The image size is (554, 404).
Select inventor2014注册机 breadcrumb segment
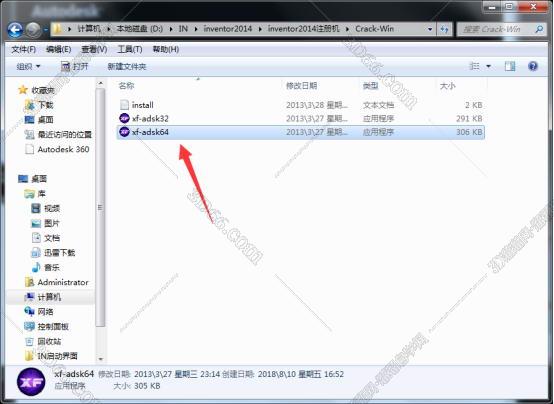(303, 29)
